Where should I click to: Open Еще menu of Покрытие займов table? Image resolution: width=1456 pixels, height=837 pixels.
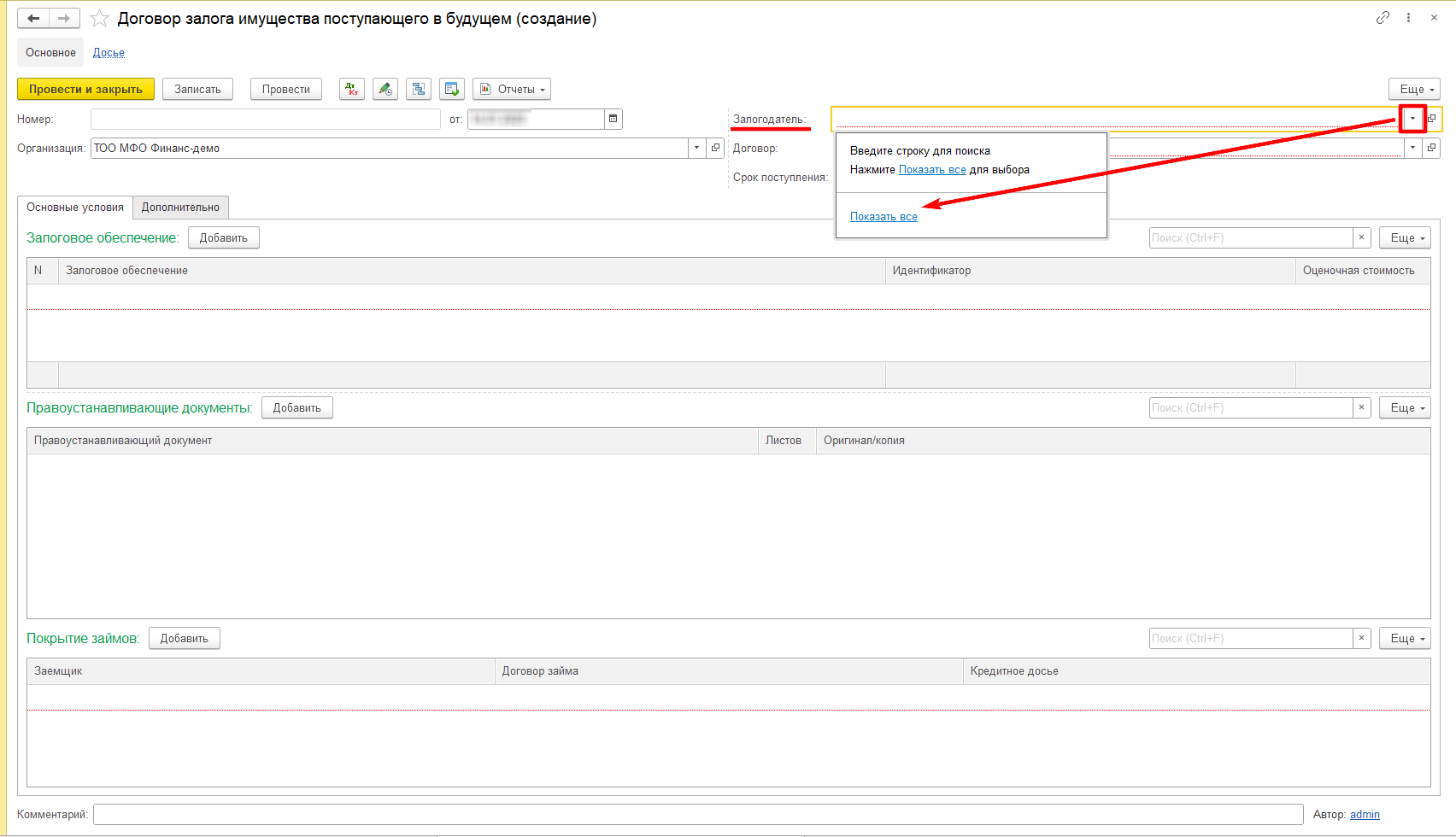1405,638
